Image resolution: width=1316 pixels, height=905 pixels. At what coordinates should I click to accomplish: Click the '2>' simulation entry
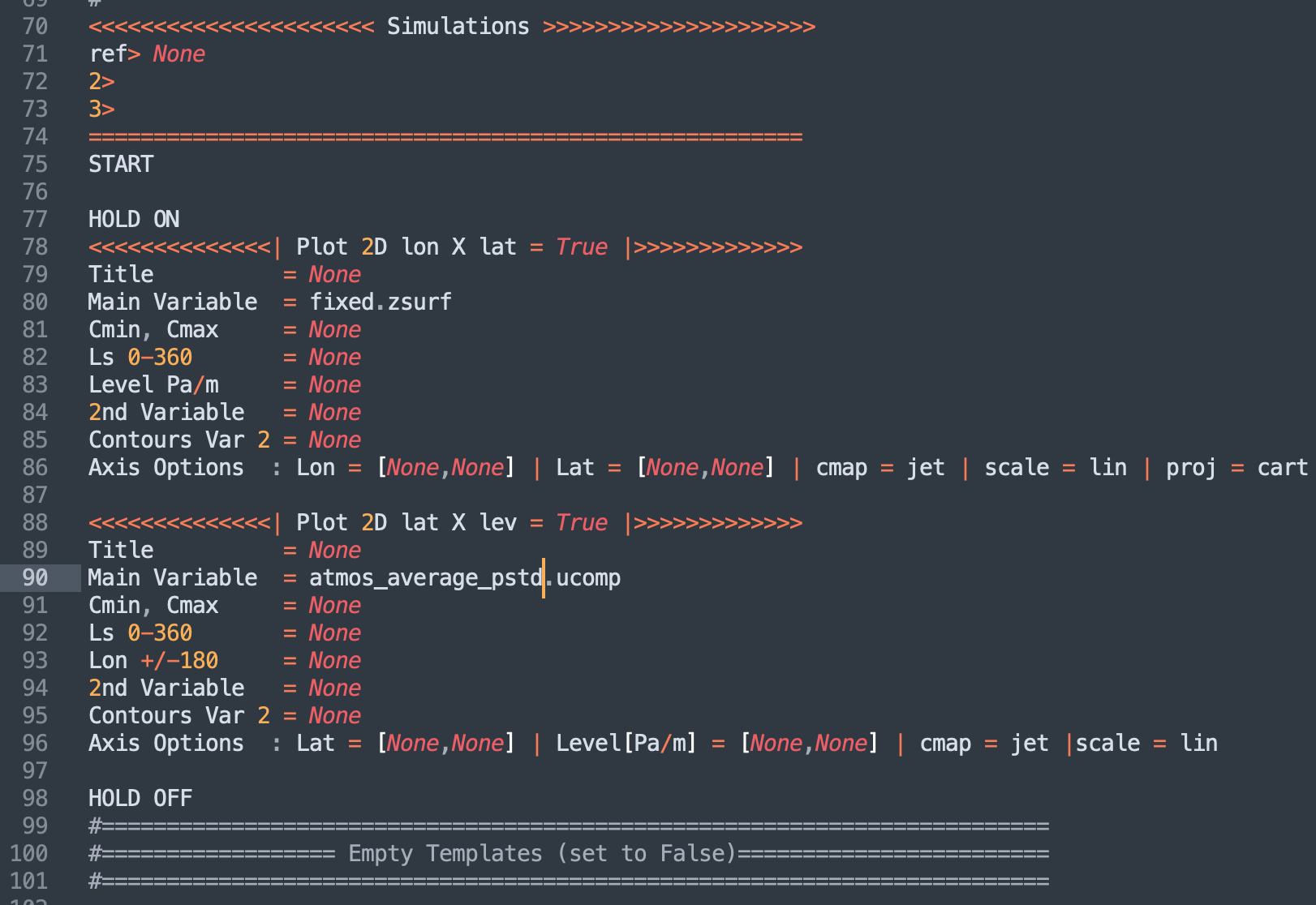pos(101,82)
